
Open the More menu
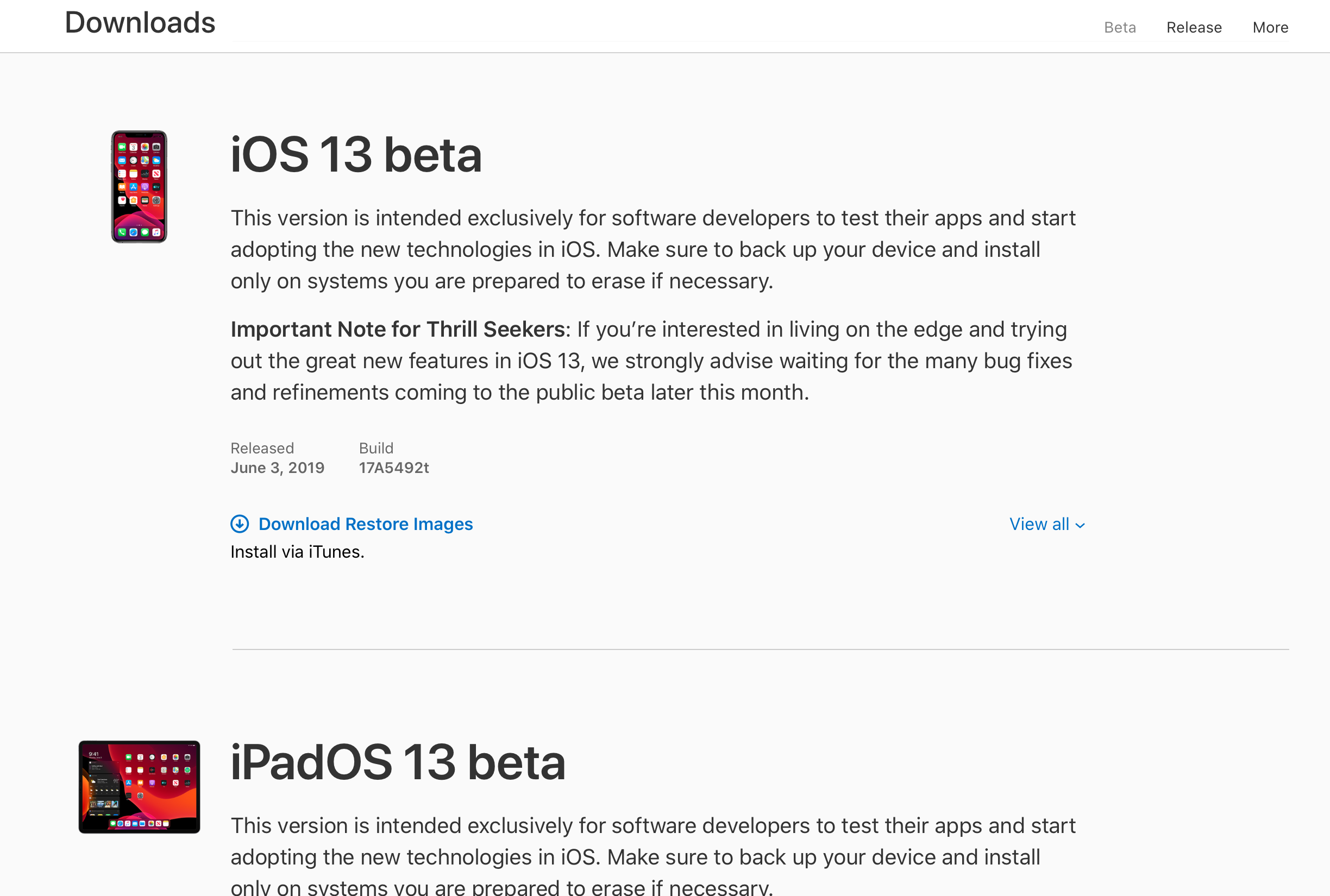pos(1270,28)
